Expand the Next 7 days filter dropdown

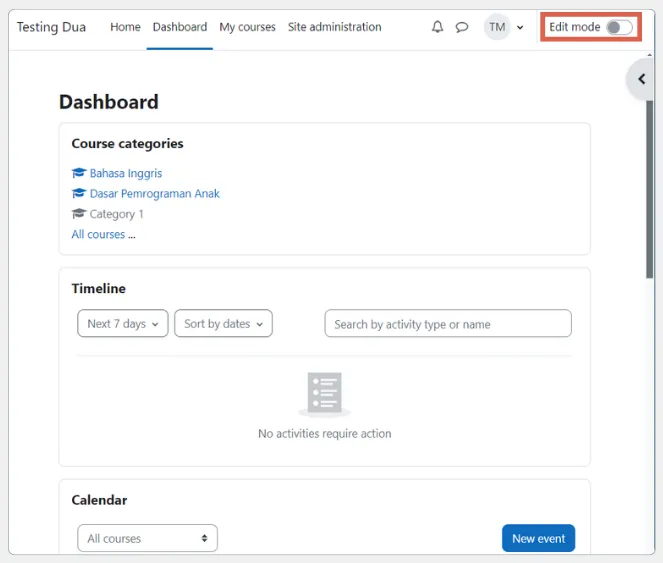(123, 324)
